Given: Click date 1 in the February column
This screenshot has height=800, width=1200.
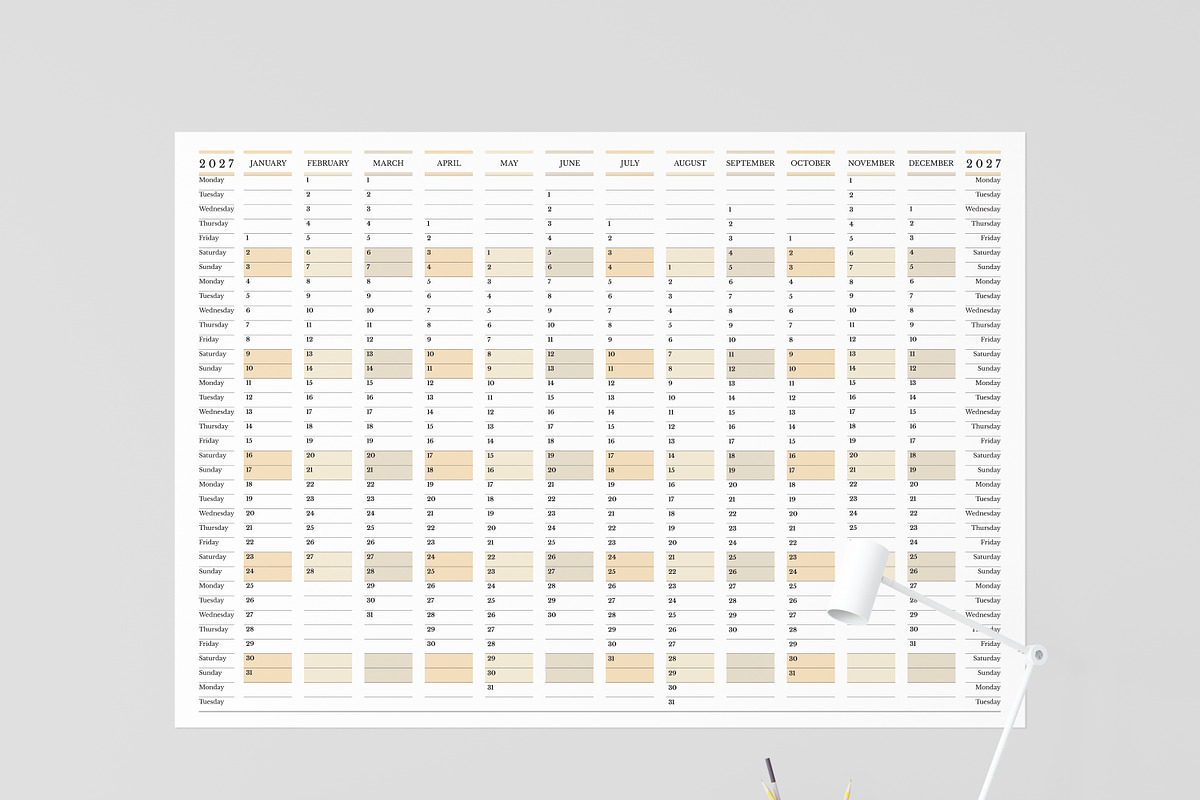Looking at the screenshot, I should pyautogui.click(x=307, y=180).
